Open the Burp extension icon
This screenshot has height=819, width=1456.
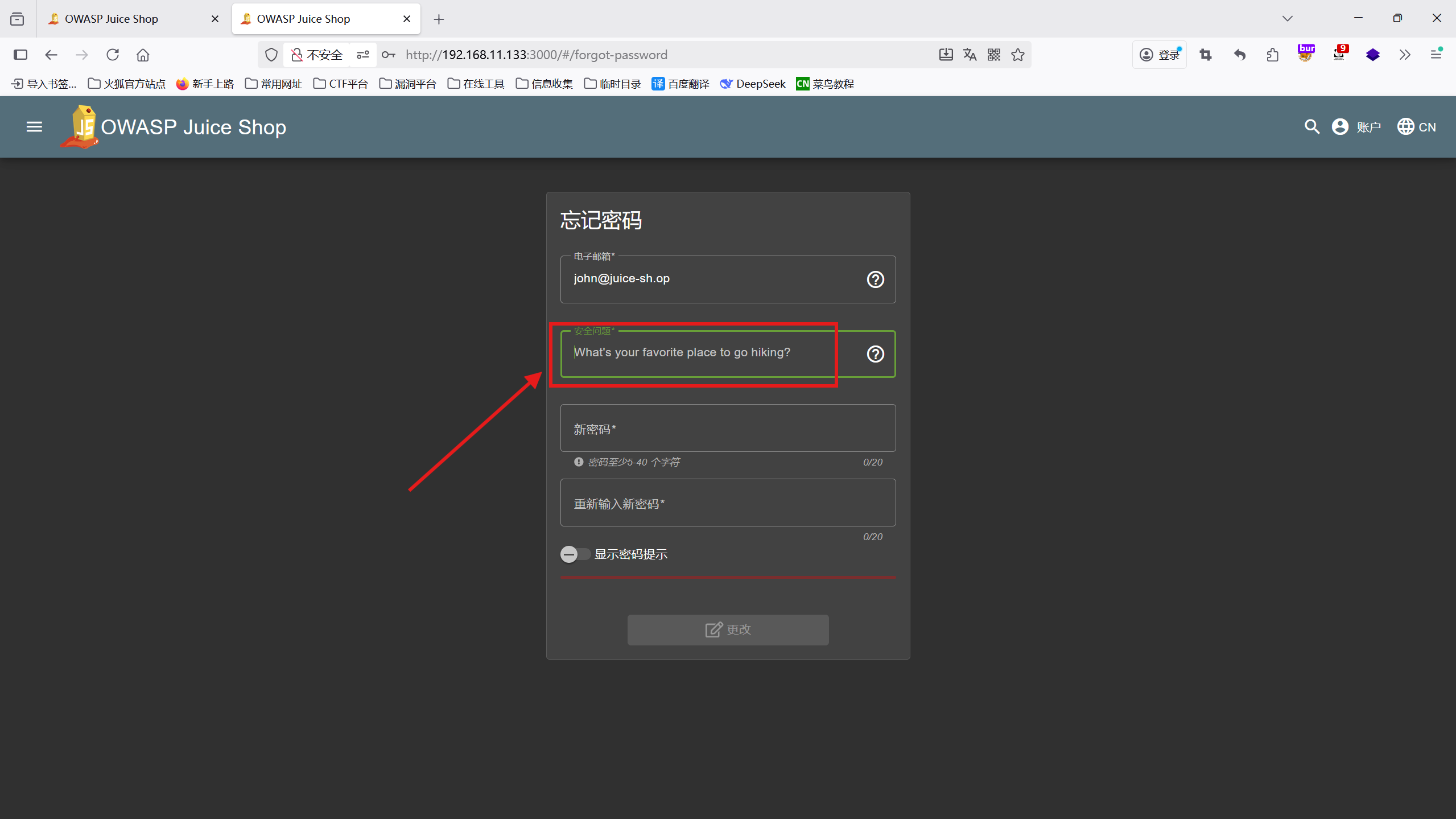coord(1306,54)
